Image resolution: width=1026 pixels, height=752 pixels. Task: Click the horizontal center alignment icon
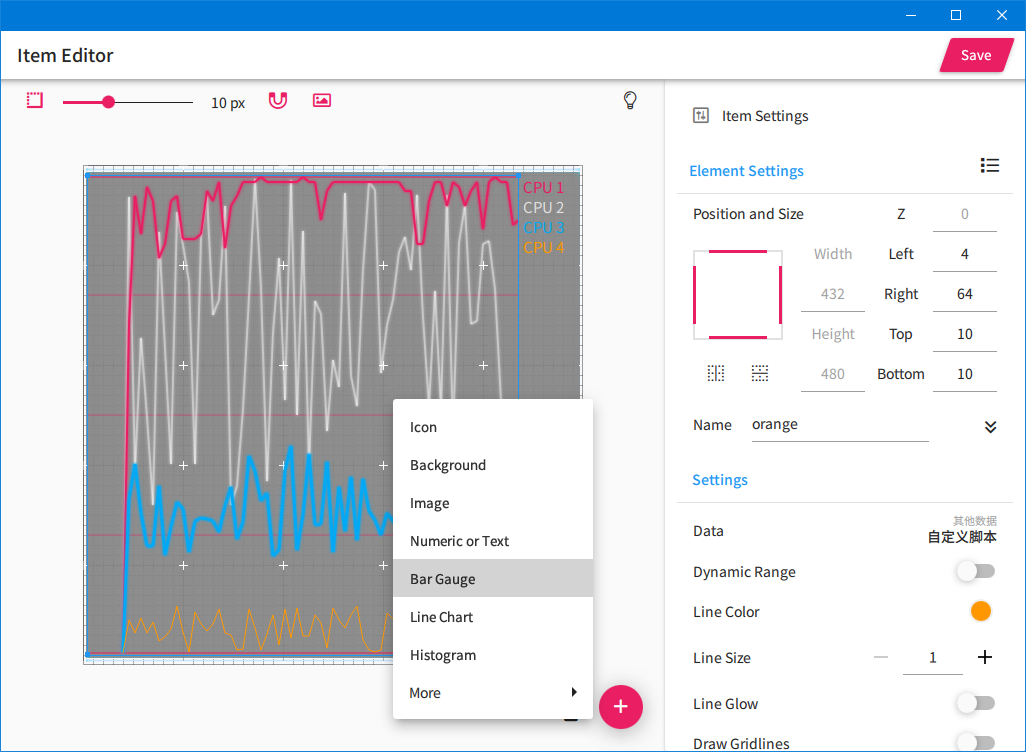(x=760, y=373)
